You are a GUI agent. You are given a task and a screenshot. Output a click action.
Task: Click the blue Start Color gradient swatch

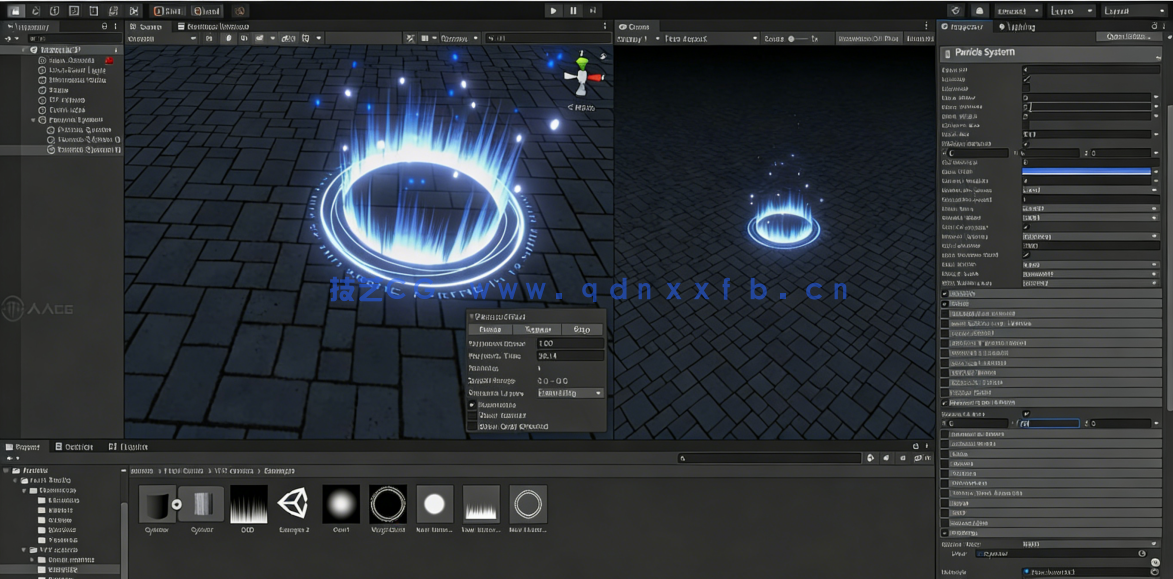pyautogui.click(x=1090, y=171)
